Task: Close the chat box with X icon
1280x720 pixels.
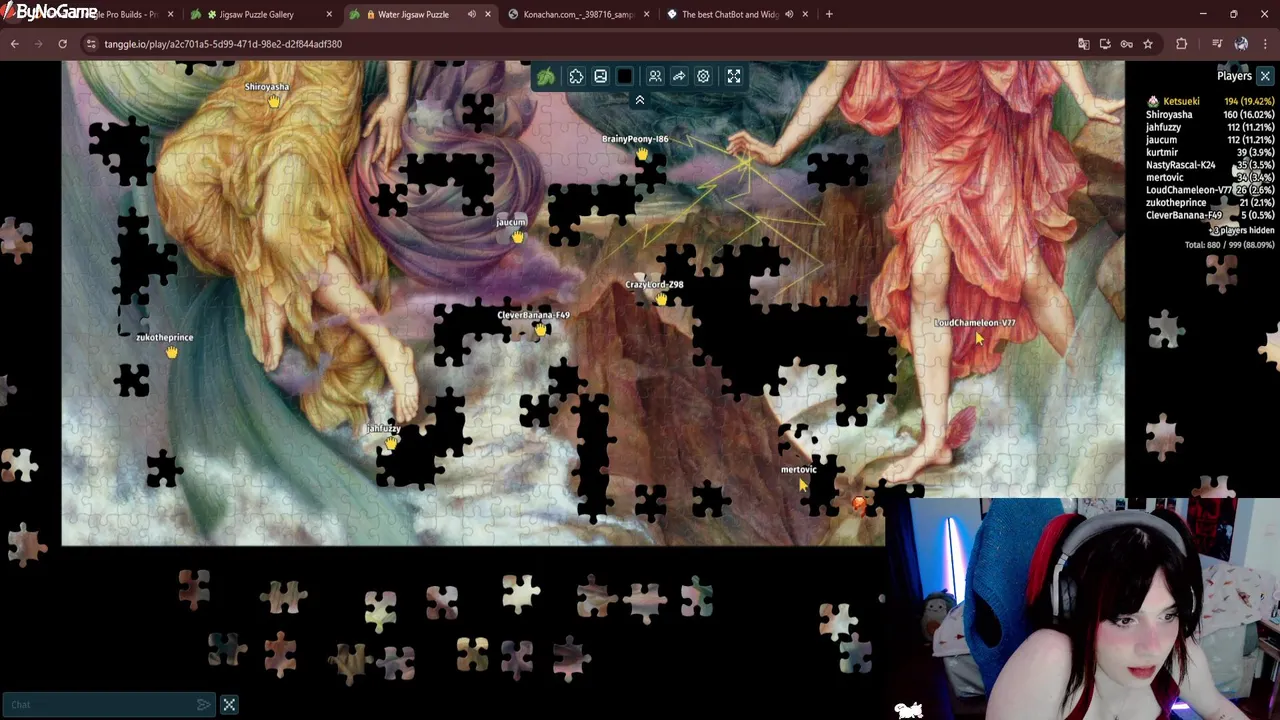Action: pyautogui.click(x=229, y=705)
